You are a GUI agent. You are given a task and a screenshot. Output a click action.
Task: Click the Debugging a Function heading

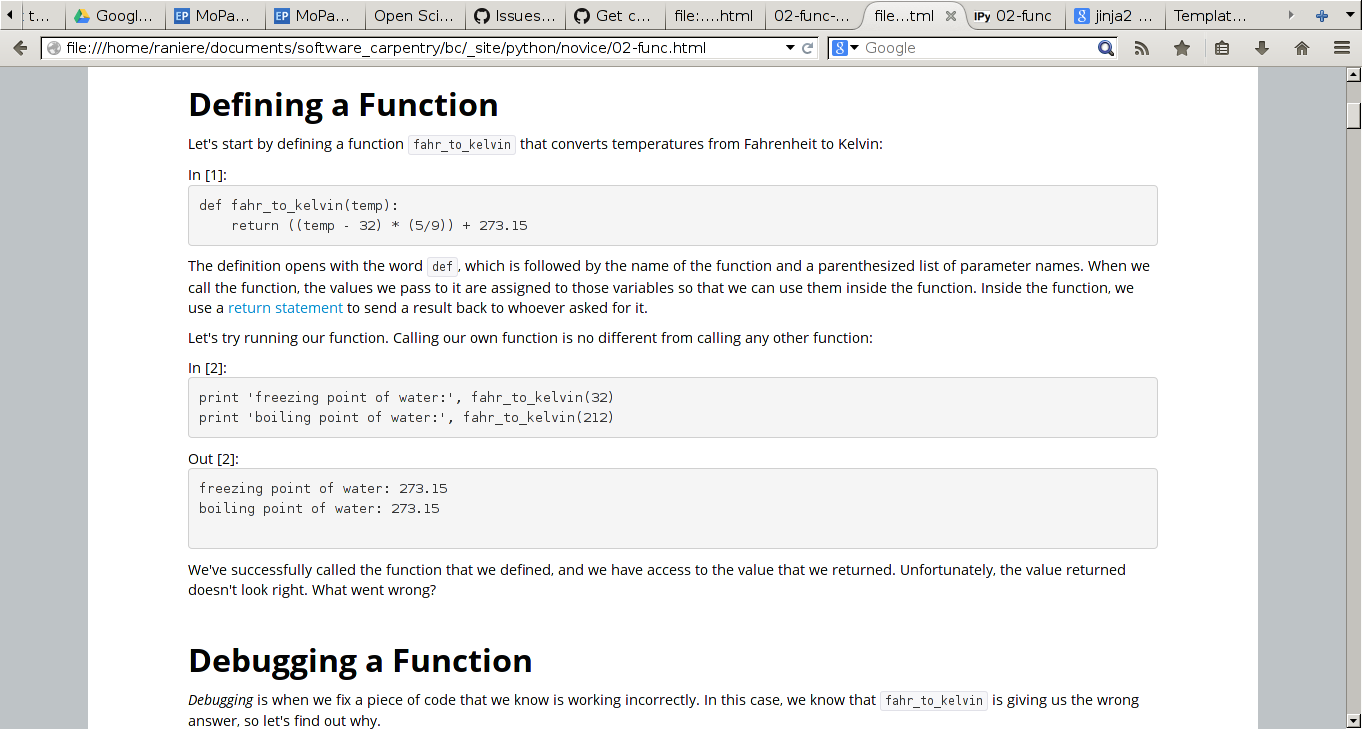pos(360,661)
